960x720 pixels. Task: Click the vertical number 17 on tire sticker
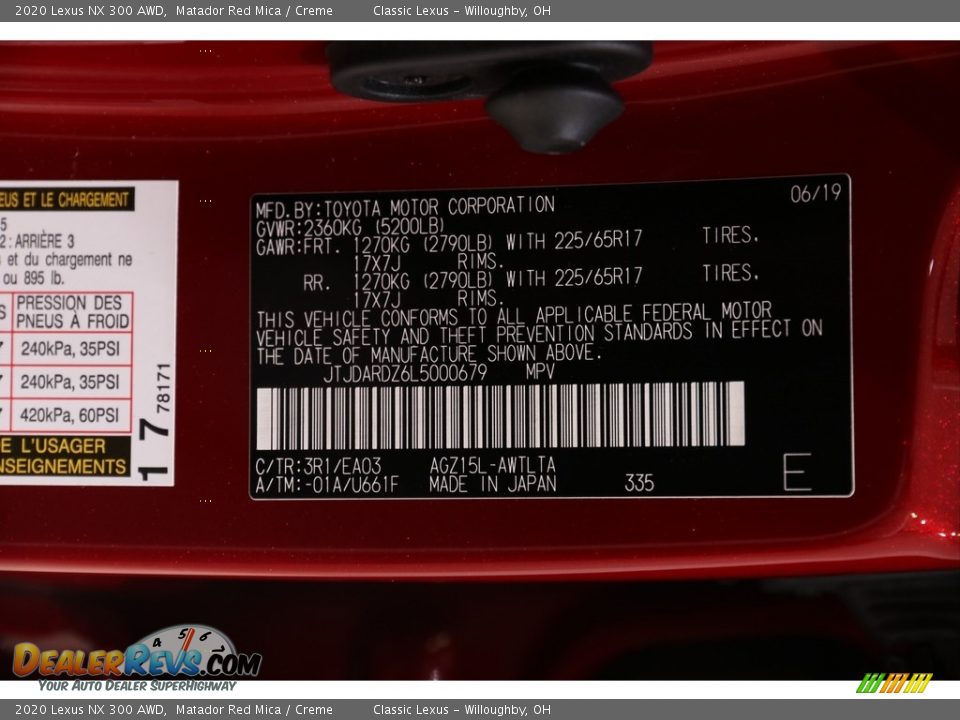point(154,446)
